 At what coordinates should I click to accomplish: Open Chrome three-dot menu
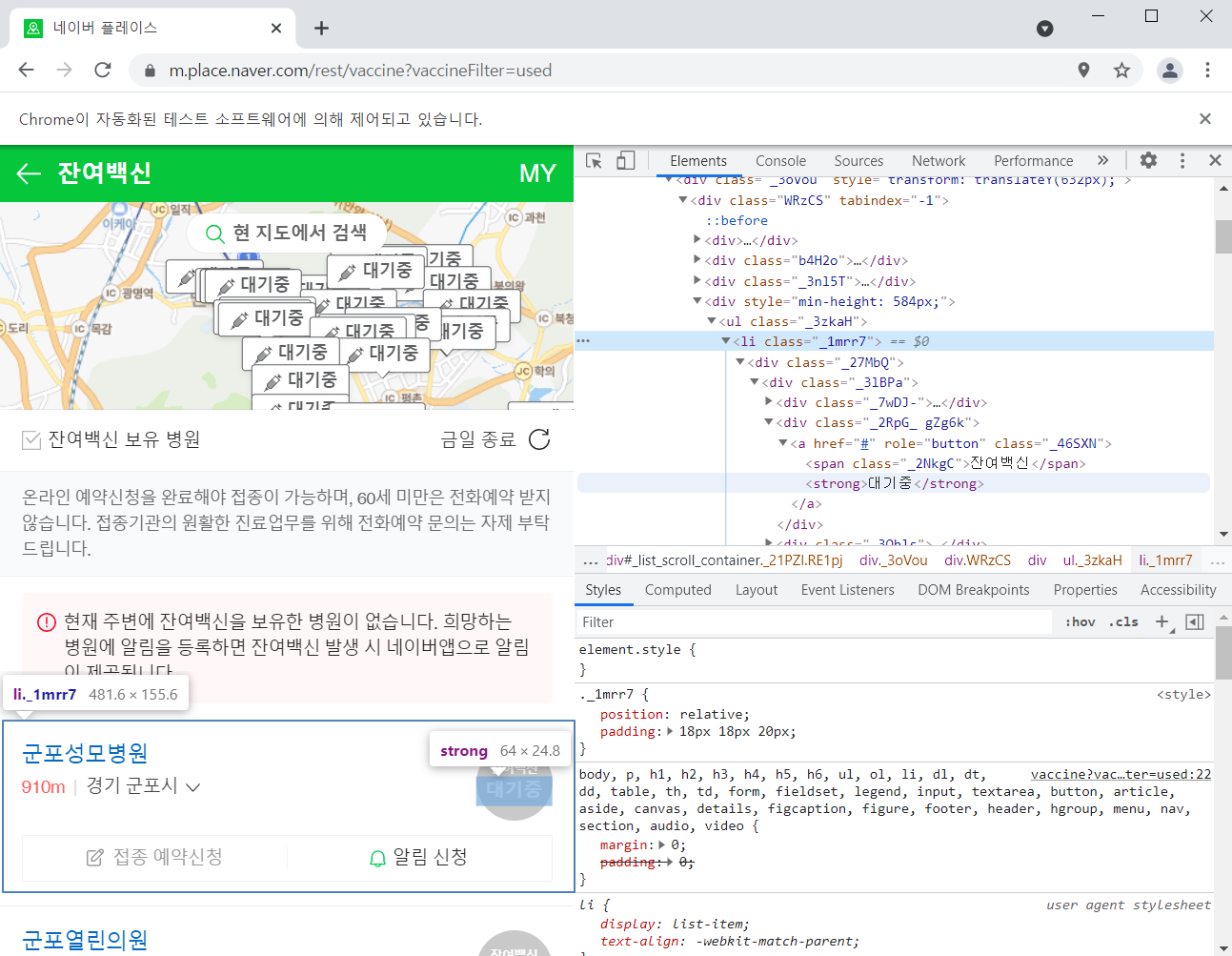[1207, 70]
